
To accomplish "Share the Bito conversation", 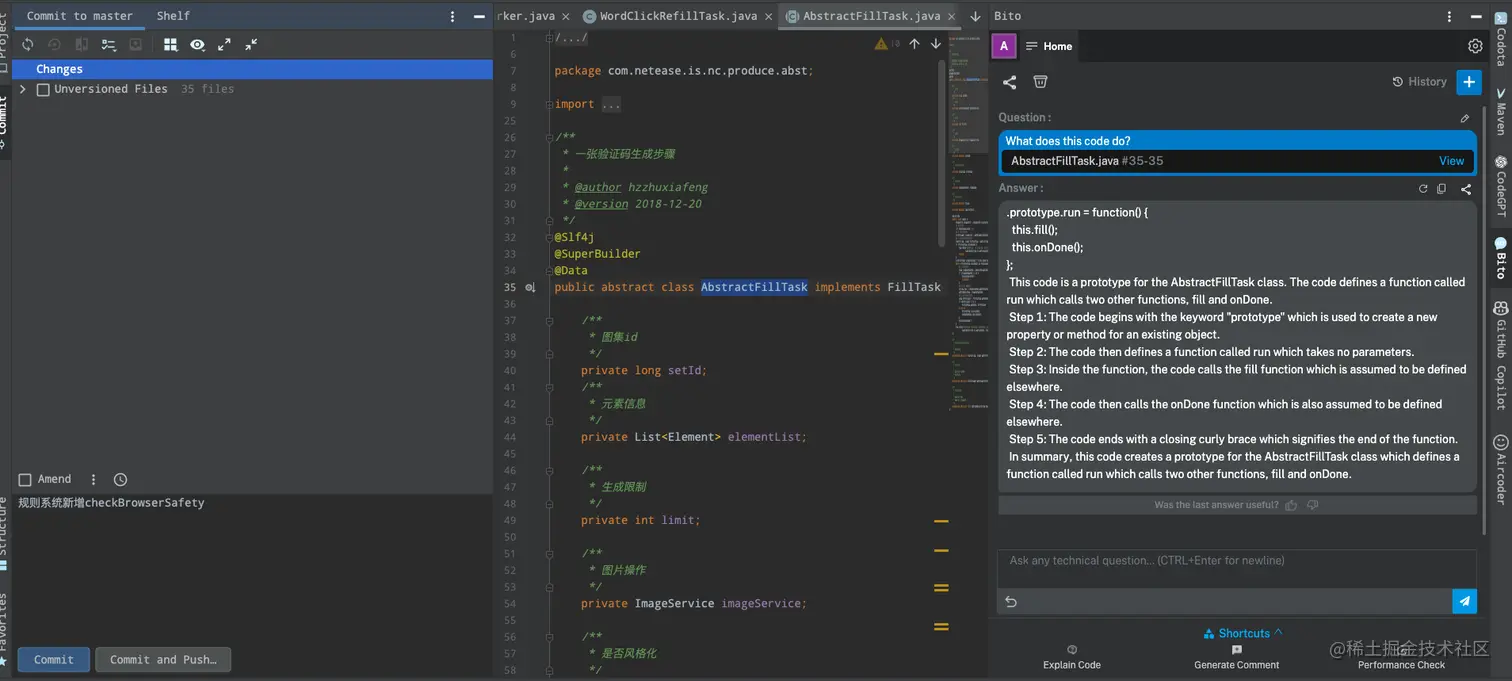I will click(x=1010, y=82).
